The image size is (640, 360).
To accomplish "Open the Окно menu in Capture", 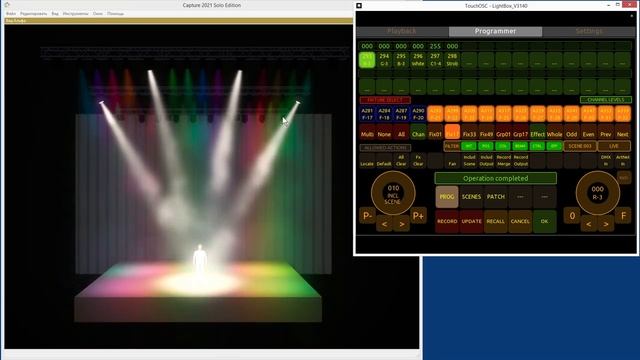I will click(x=98, y=13).
